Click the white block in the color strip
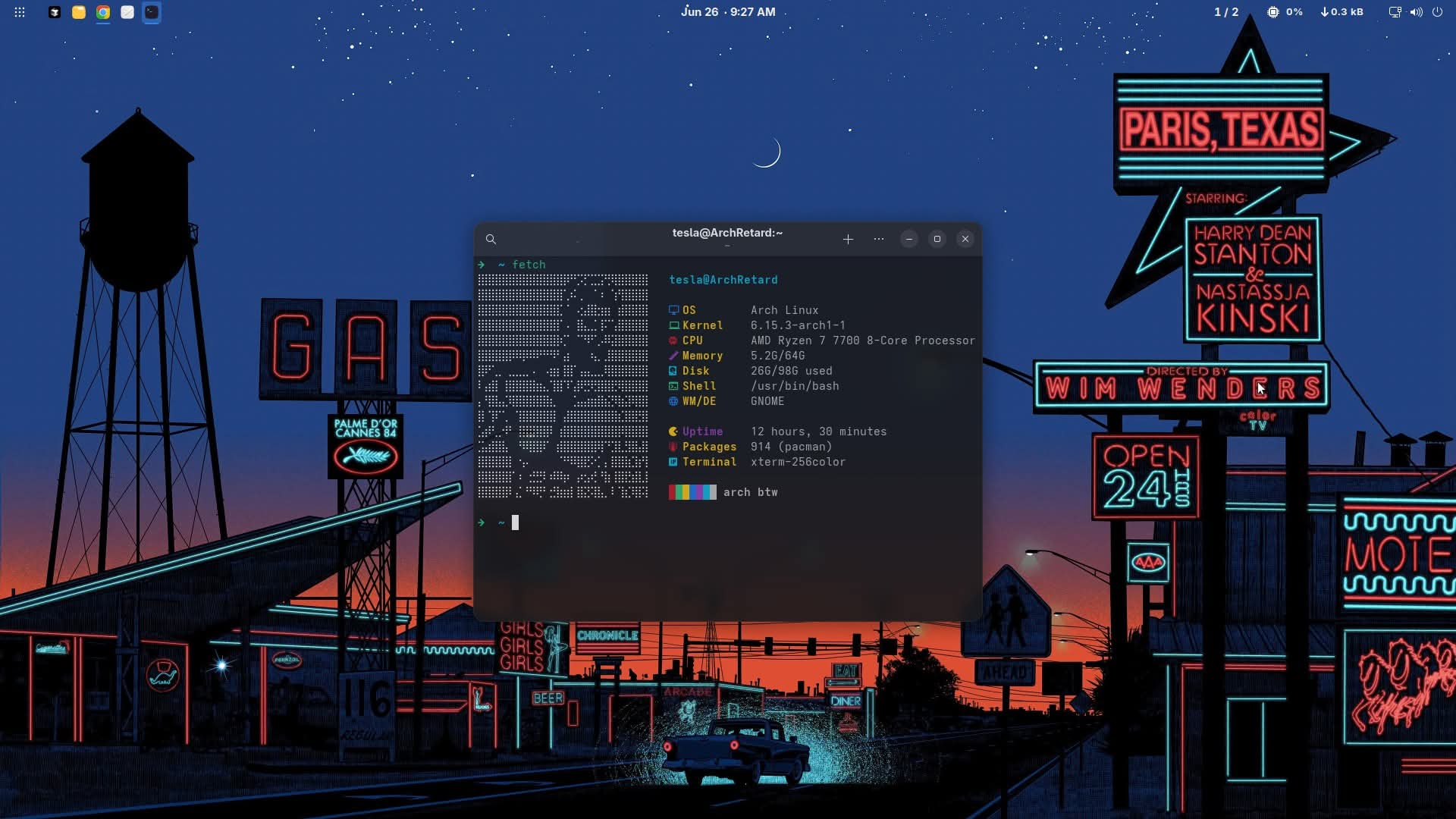 pyautogui.click(x=713, y=492)
